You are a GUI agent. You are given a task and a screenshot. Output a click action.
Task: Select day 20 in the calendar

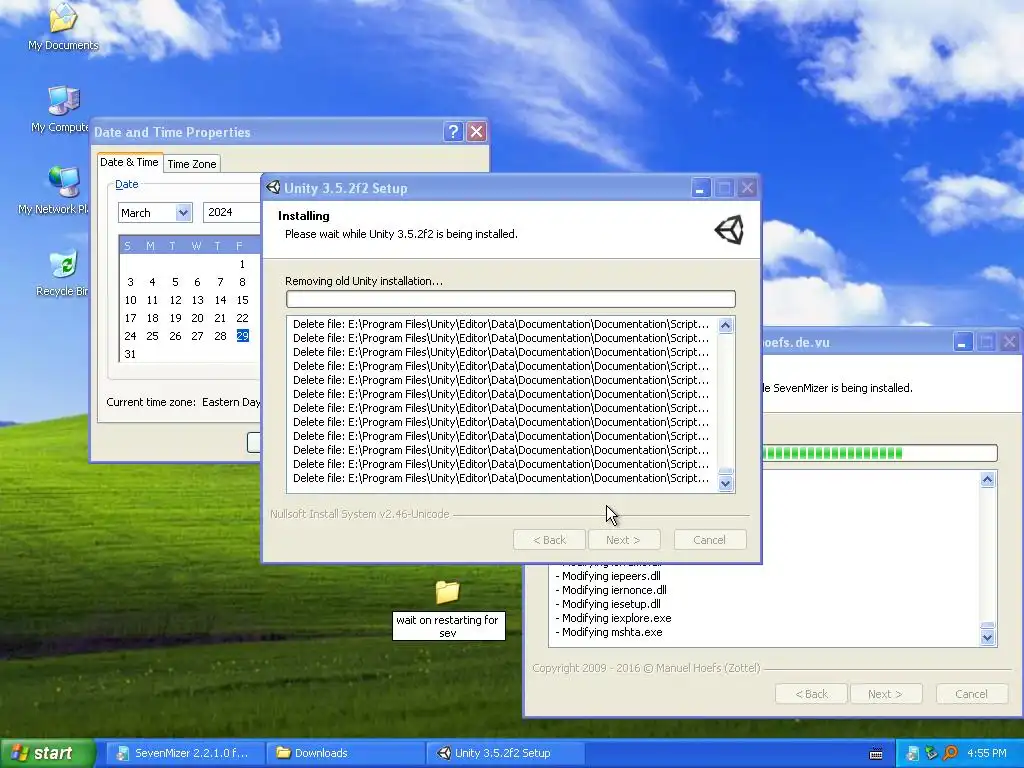pos(197,318)
